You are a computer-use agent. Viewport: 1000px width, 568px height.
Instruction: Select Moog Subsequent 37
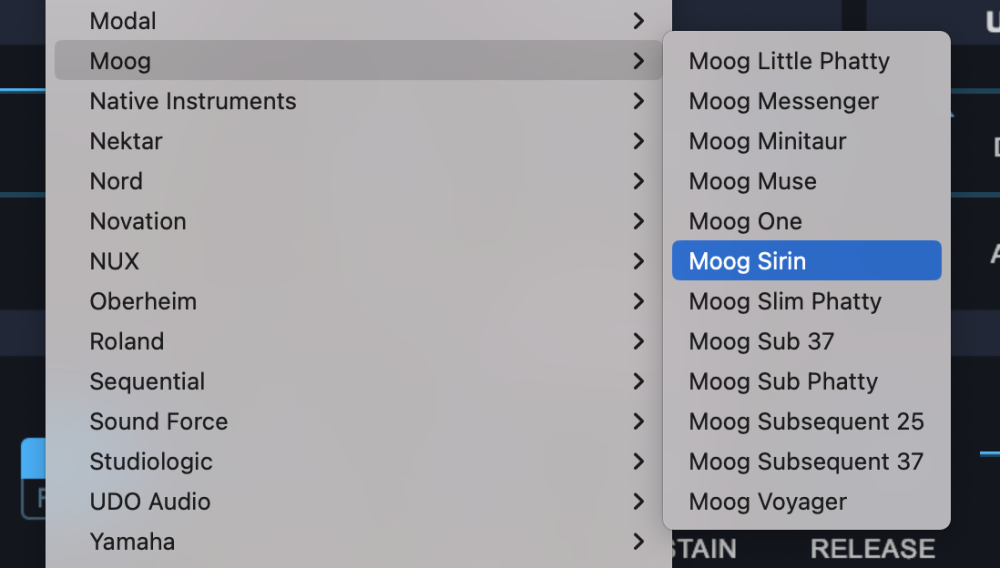806,461
